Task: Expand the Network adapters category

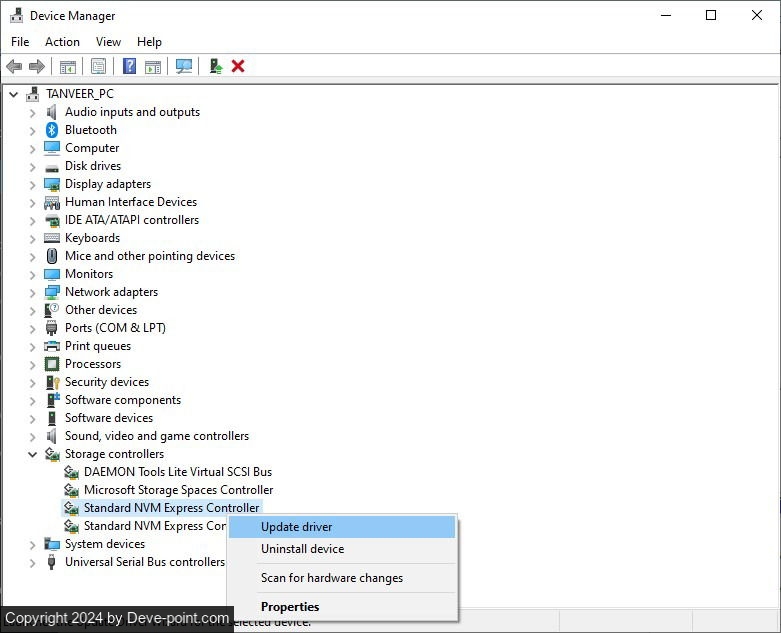Action: tap(33, 292)
